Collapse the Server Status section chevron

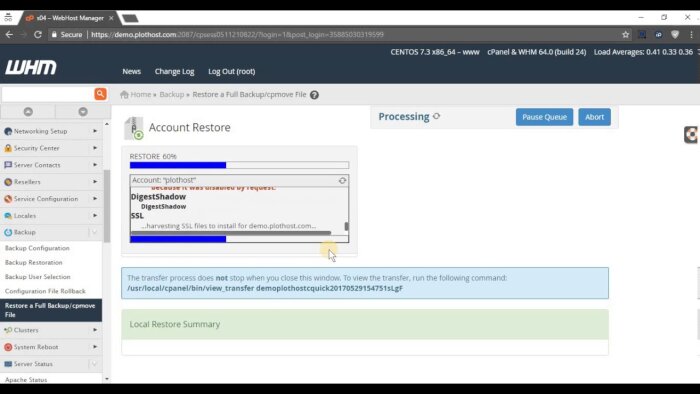[x=94, y=364]
